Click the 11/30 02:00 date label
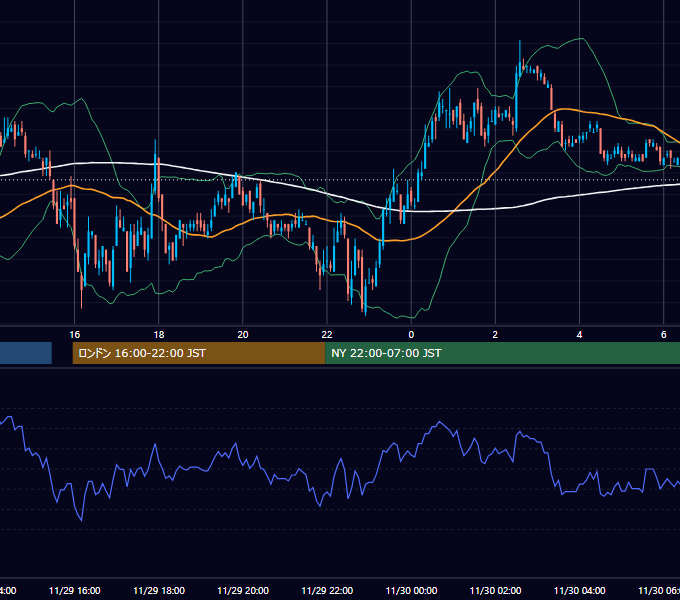This screenshot has width=680, height=600. (x=495, y=590)
